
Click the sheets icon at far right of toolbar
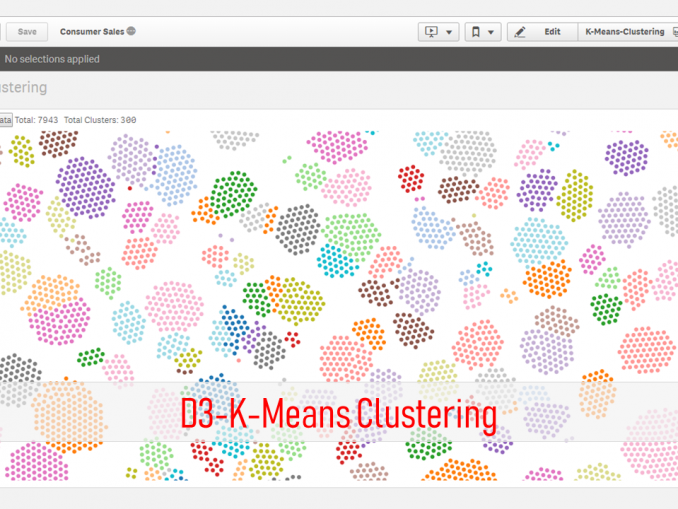[674, 32]
